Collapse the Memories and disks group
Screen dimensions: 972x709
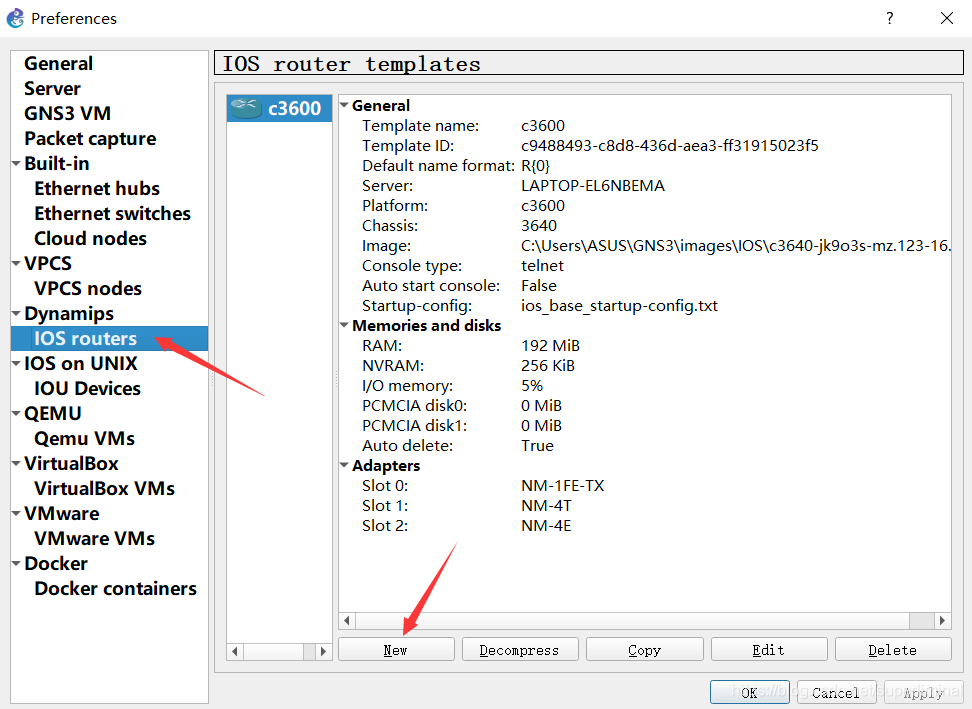(344, 325)
